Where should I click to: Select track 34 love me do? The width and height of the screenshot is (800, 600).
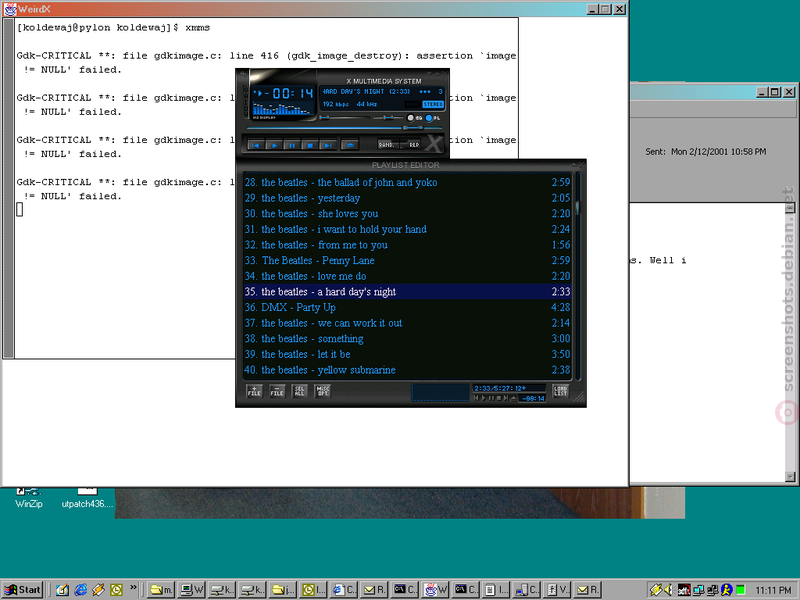pos(407,276)
